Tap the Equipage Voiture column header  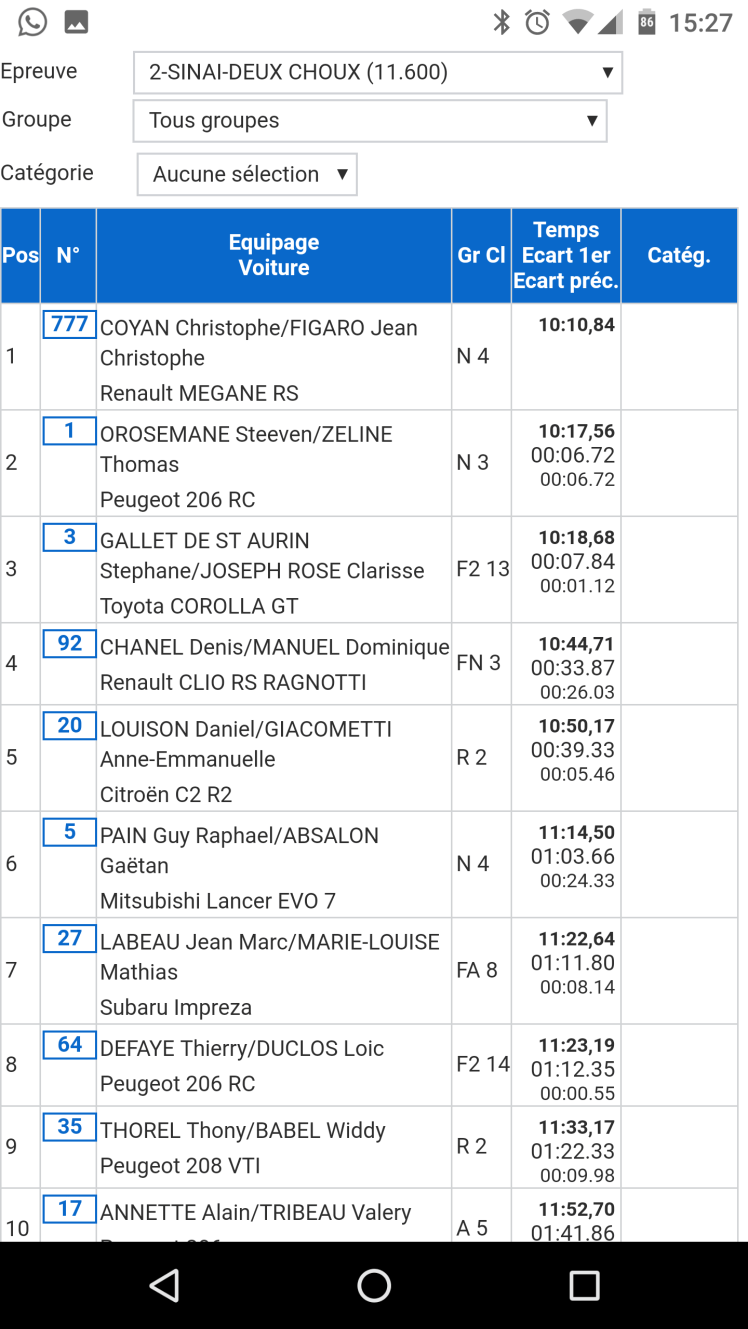pos(274,255)
